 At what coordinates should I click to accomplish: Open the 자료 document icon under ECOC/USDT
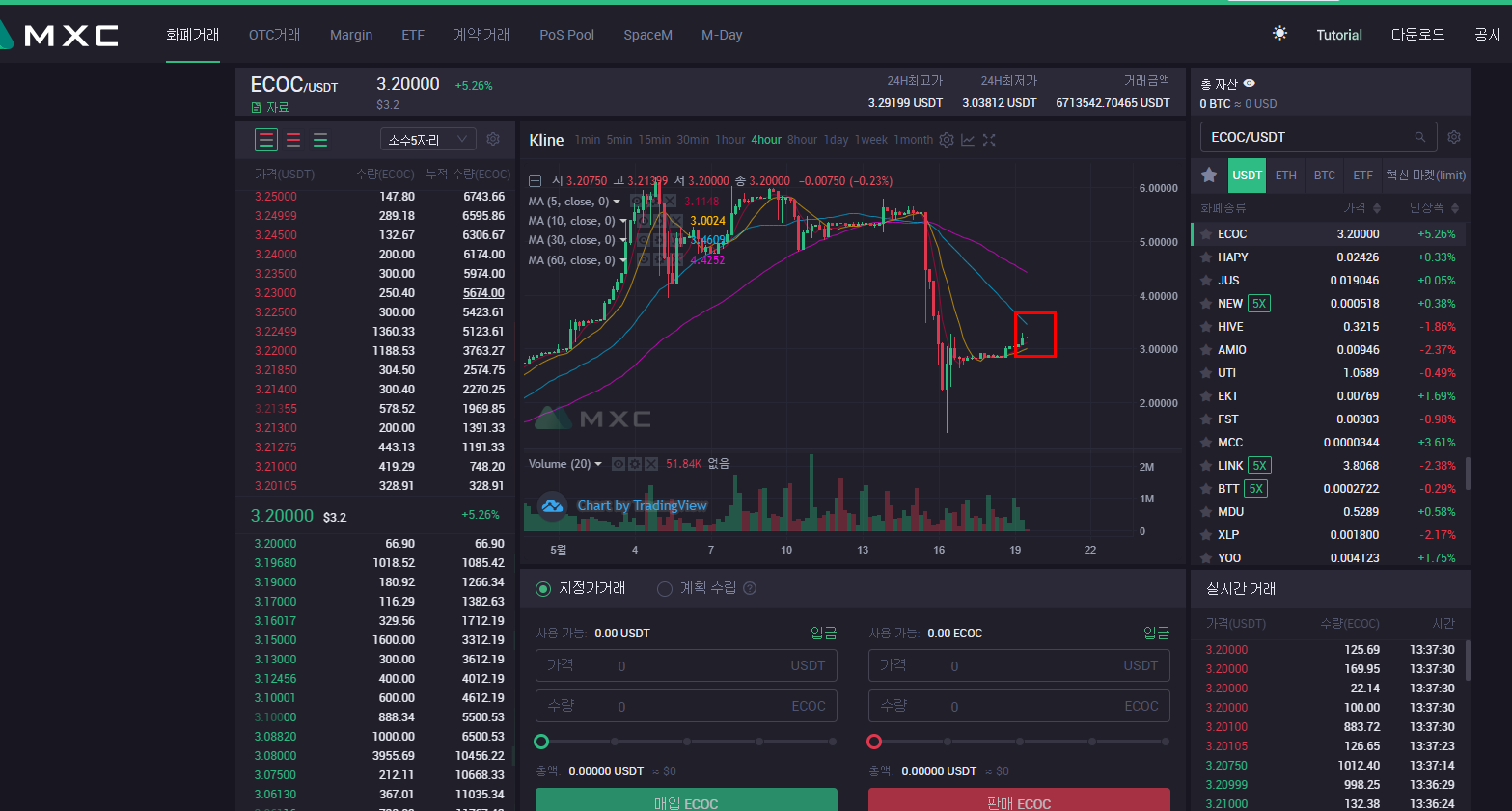tap(257, 107)
